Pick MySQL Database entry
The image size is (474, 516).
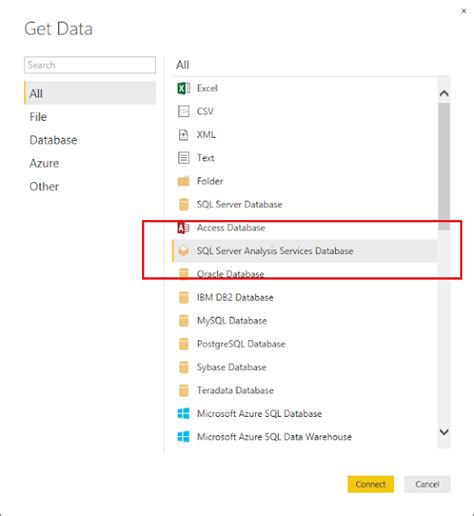point(305,321)
